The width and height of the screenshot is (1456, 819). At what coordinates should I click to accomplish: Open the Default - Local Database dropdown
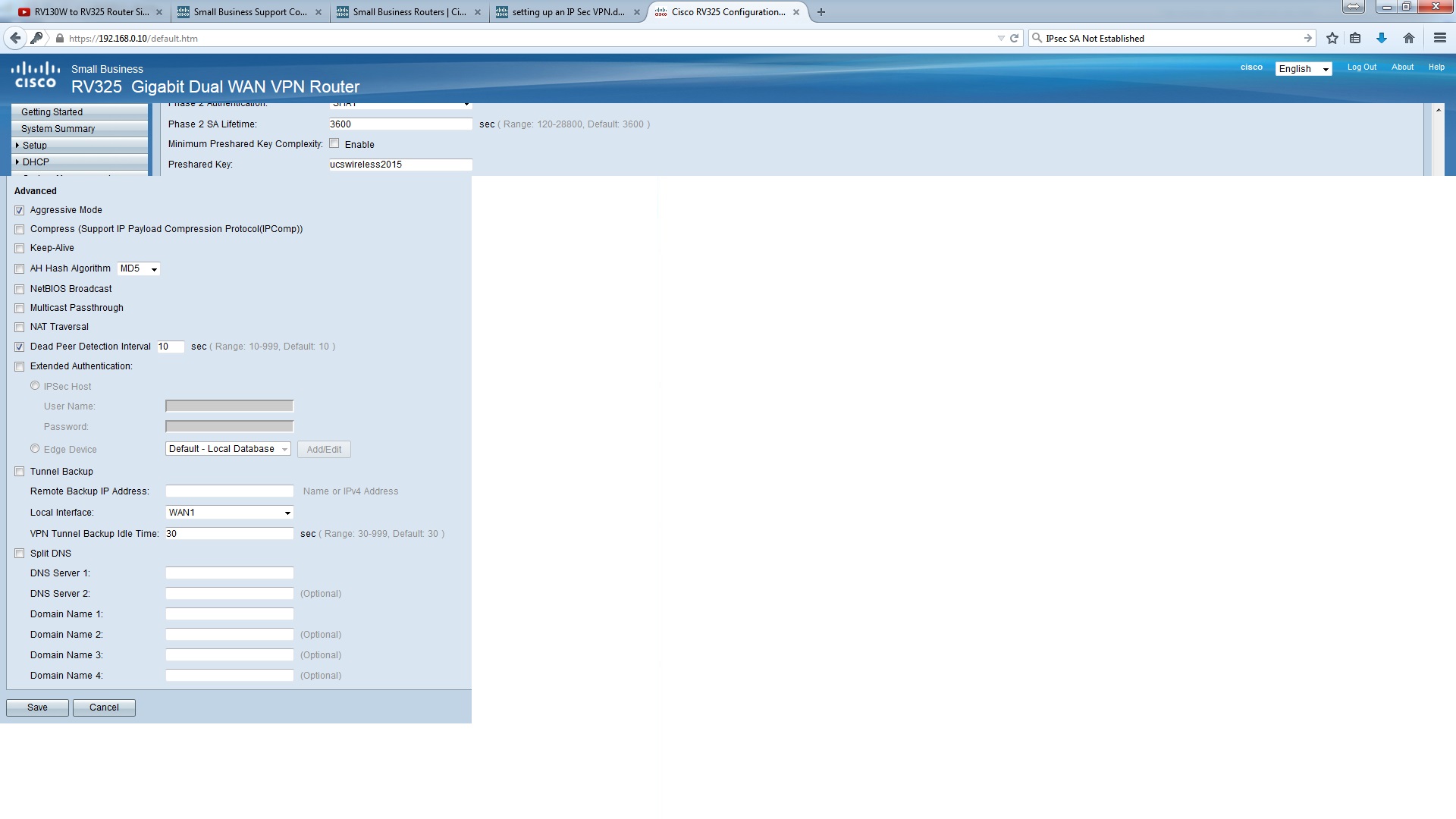228,449
